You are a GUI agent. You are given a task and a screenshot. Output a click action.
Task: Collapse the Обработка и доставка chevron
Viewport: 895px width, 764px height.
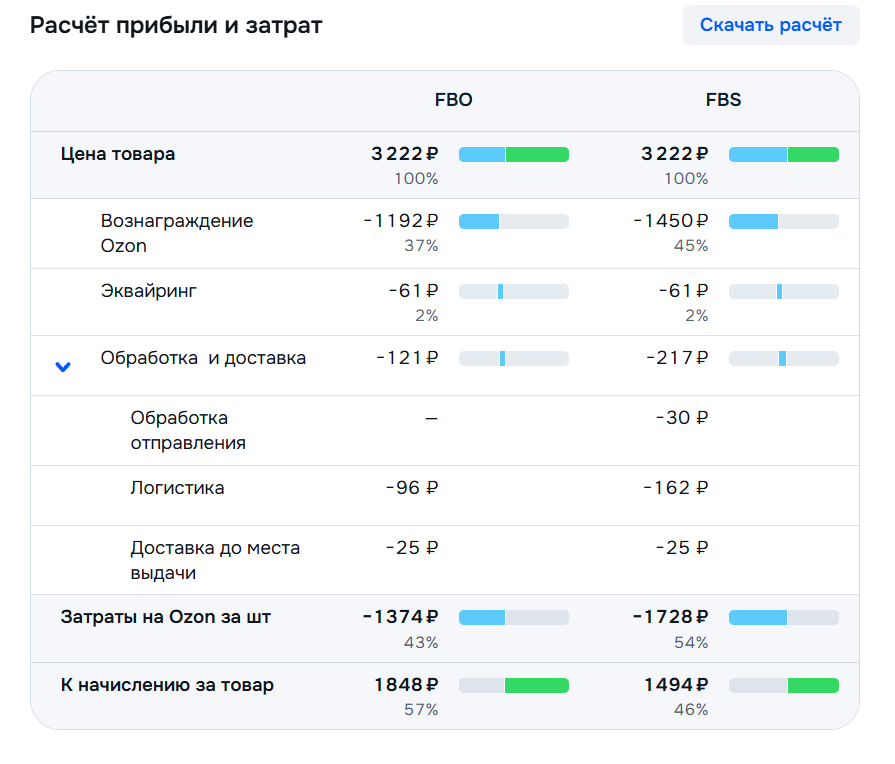pos(63,367)
